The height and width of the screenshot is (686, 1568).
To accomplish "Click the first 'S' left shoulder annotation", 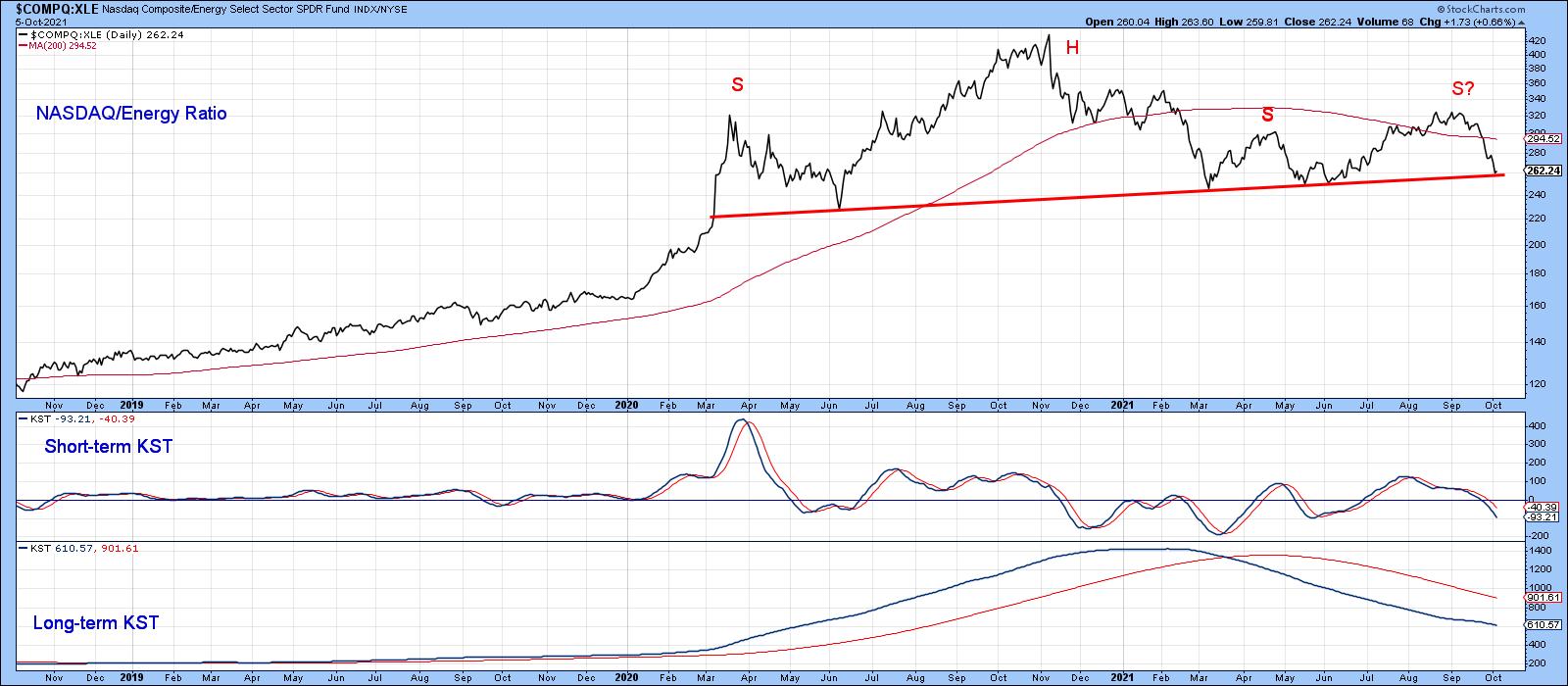I will 737,85.
